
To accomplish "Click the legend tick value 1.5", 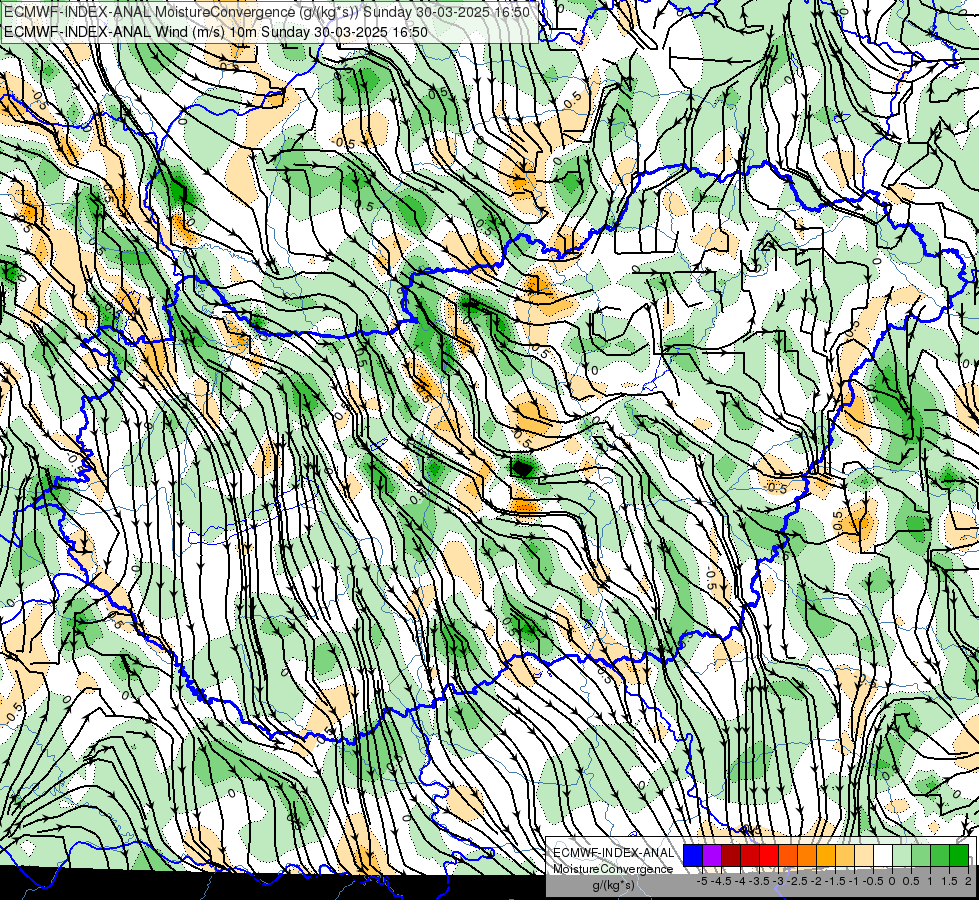I will point(950,881).
